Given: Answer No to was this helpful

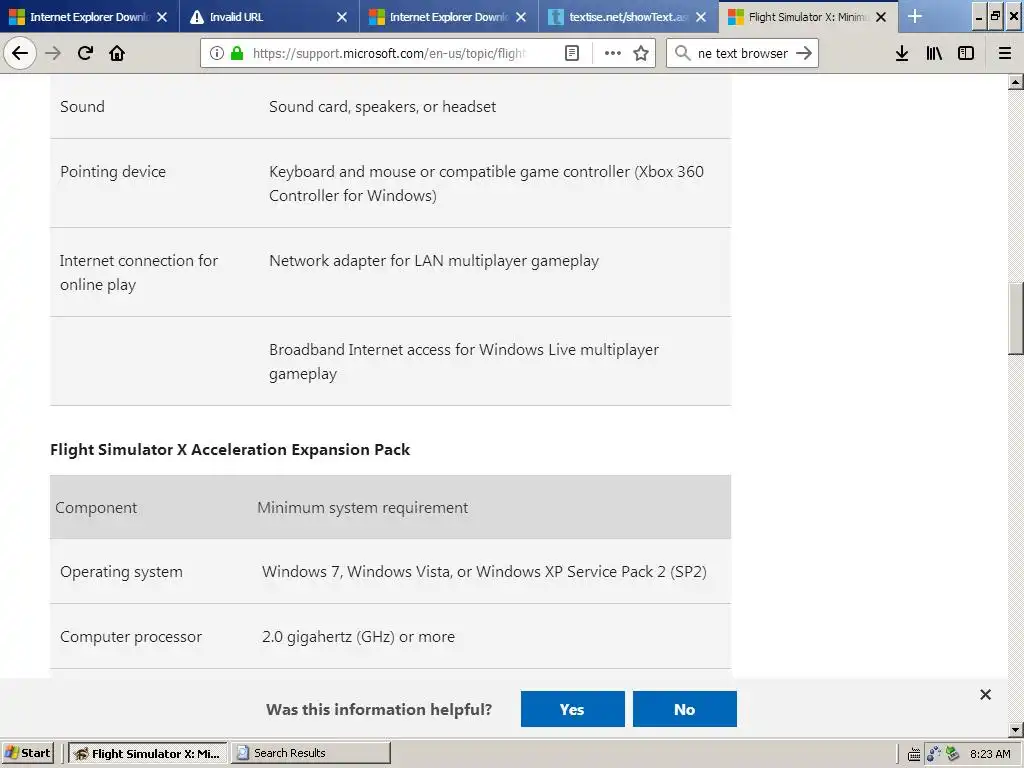Looking at the screenshot, I should 684,709.
